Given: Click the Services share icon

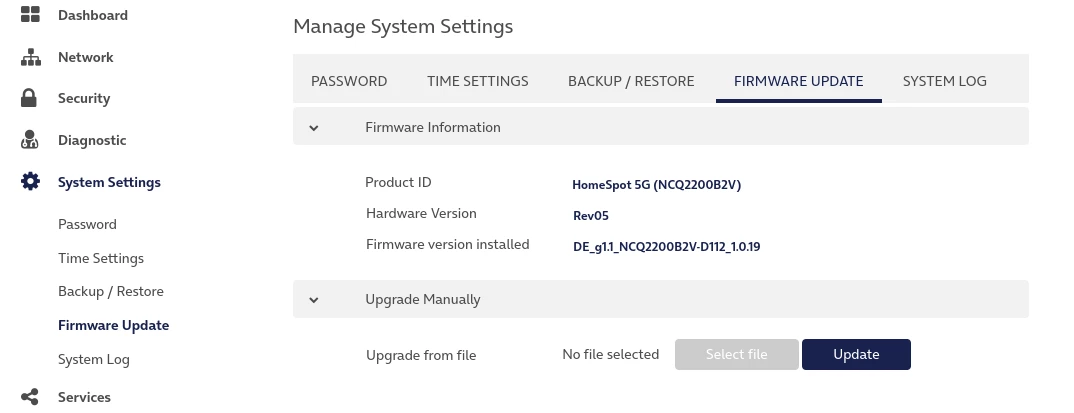Looking at the screenshot, I should [x=30, y=397].
